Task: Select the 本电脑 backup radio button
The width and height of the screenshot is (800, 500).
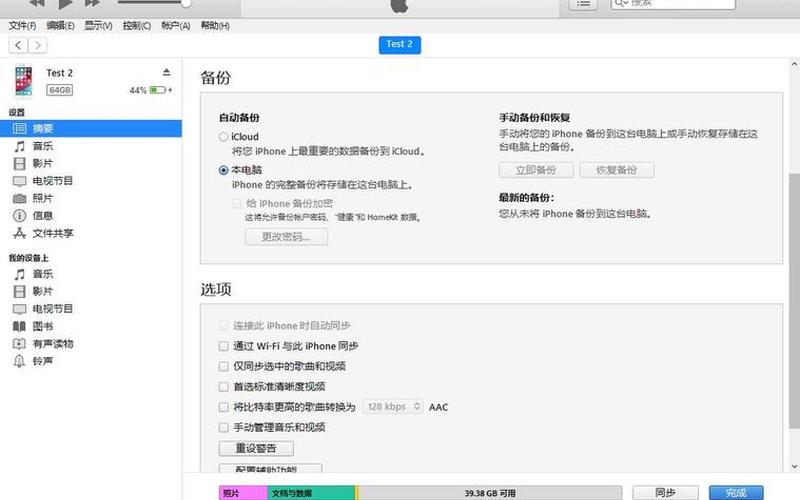Action: 223,170
